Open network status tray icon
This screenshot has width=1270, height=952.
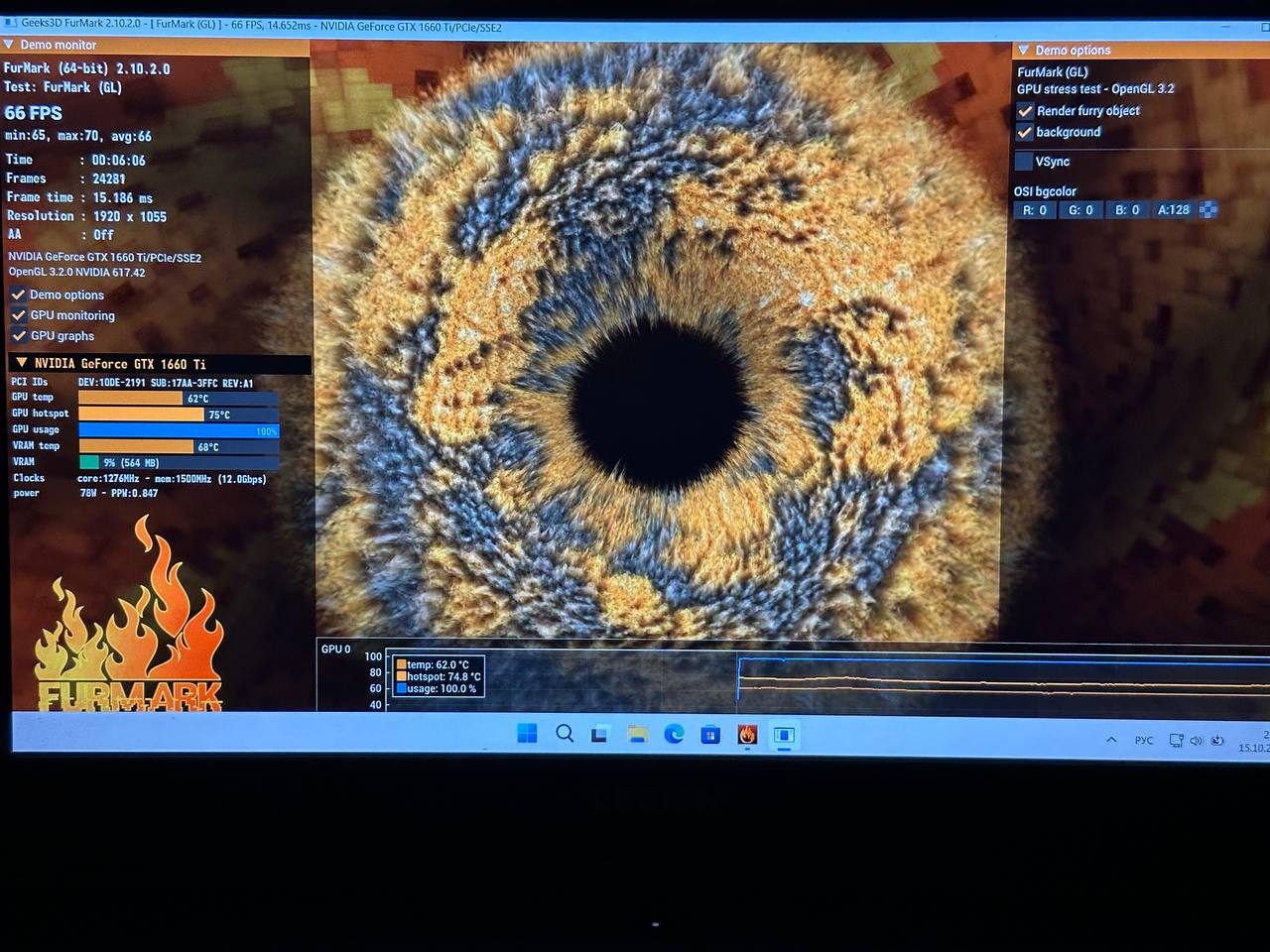click(x=1176, y=741)
